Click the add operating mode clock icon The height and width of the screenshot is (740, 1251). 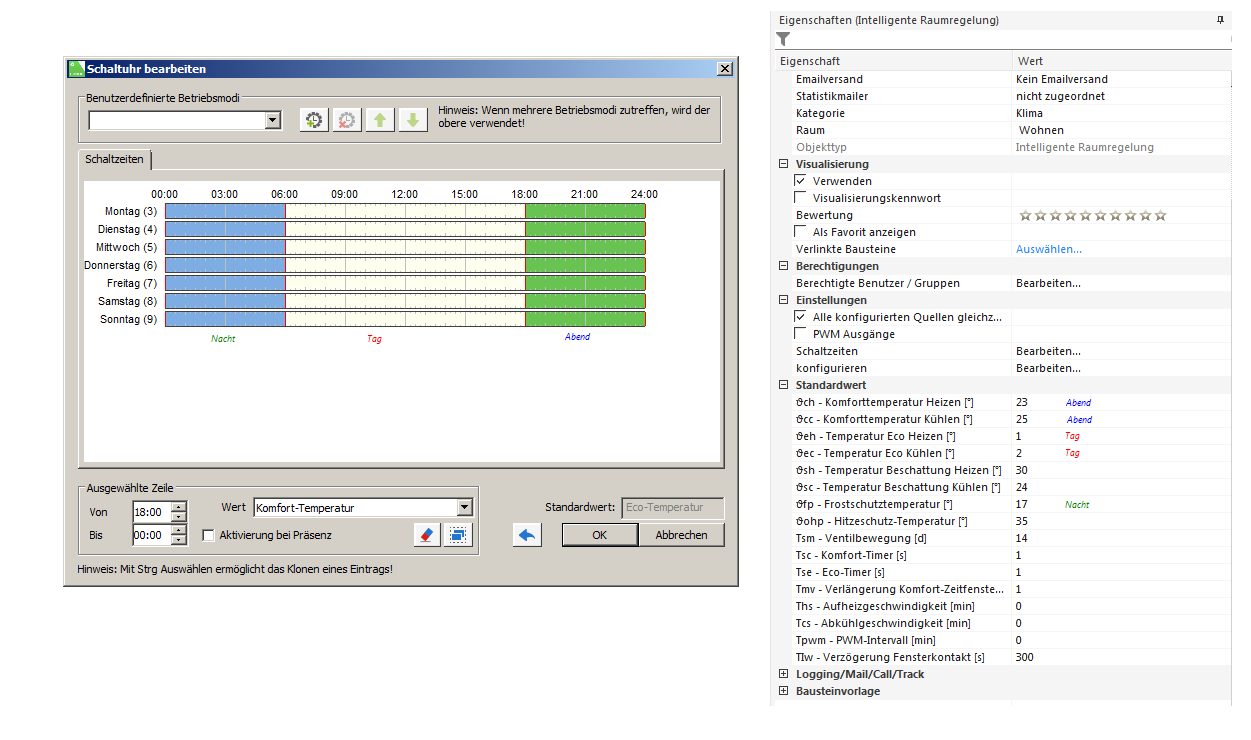pyautogui.click(x=314, y=120)
